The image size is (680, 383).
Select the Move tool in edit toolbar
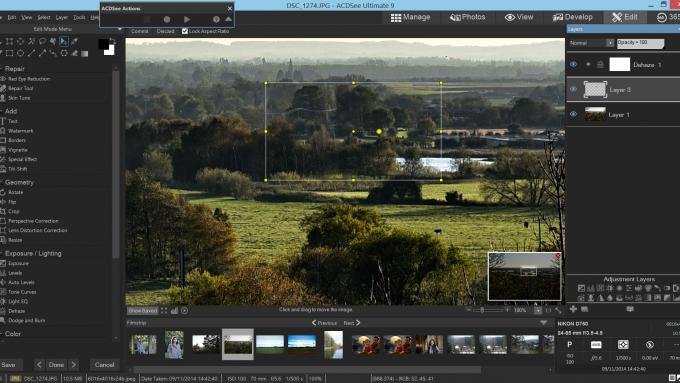[x=63, y=41]
